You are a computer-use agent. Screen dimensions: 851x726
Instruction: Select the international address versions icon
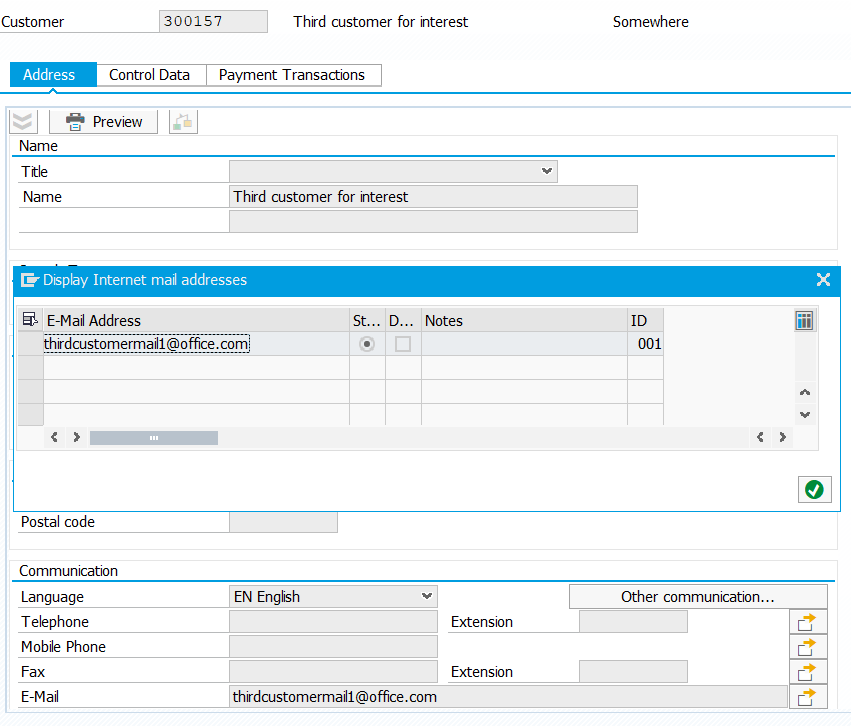(182, 121)
